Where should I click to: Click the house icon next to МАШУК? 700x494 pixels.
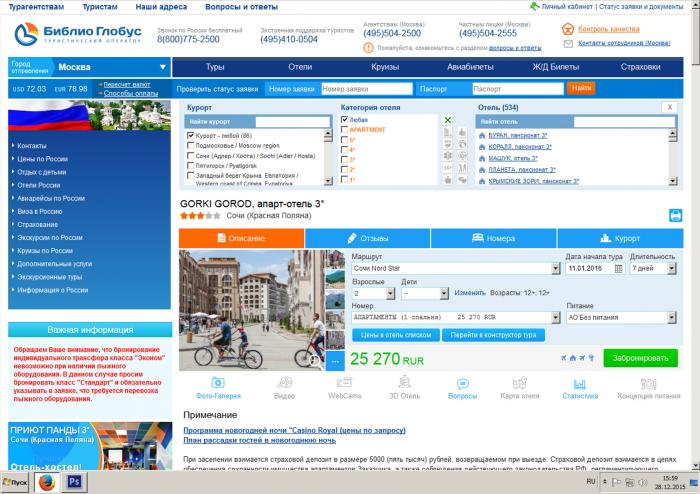tap(482, 158)
